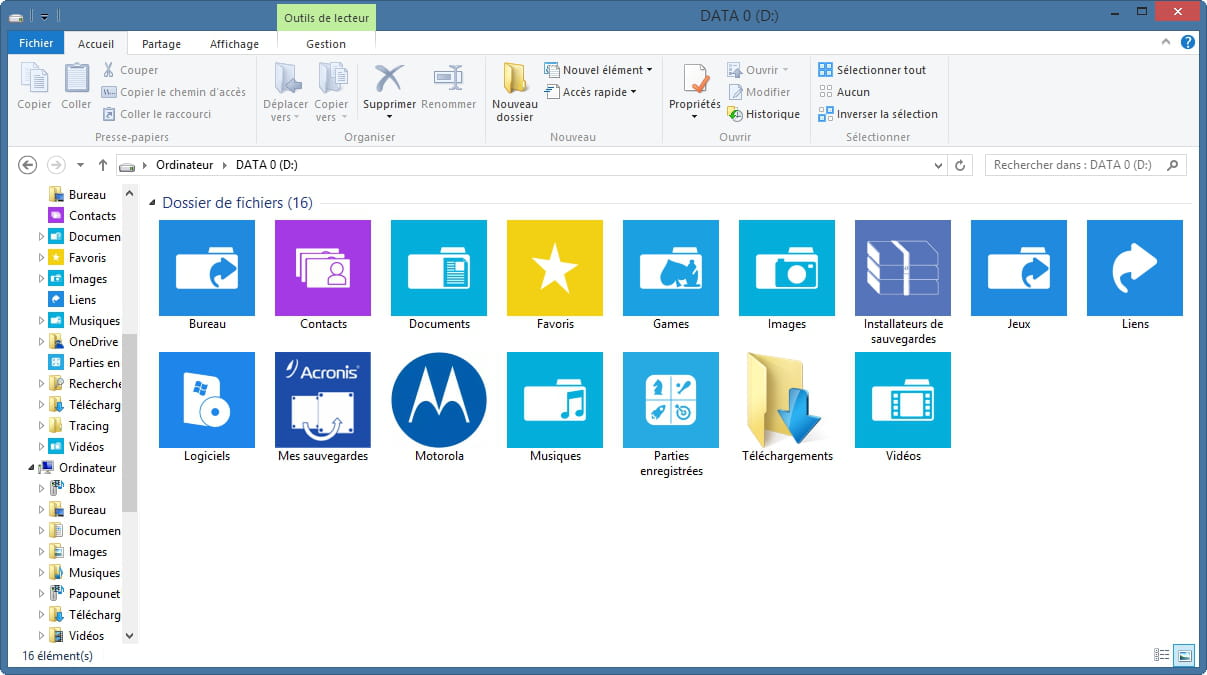Switch to details list view
The image size is (1207, 675).
point(1161,655)
